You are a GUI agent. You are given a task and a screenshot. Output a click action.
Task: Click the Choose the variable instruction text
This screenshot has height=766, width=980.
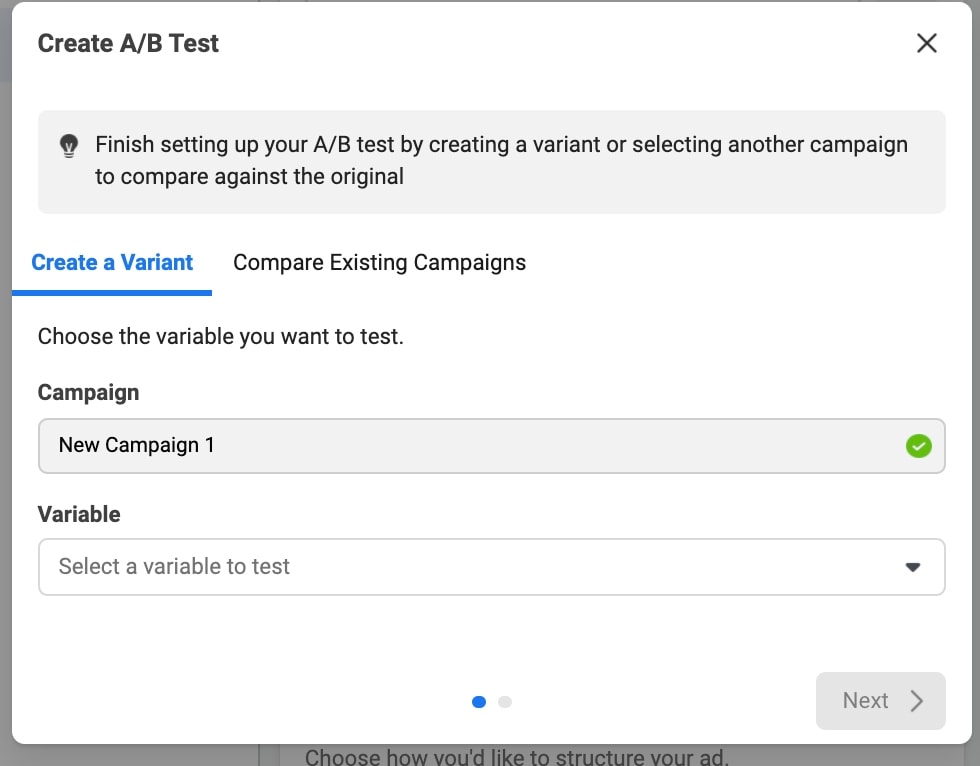point(220,336)
